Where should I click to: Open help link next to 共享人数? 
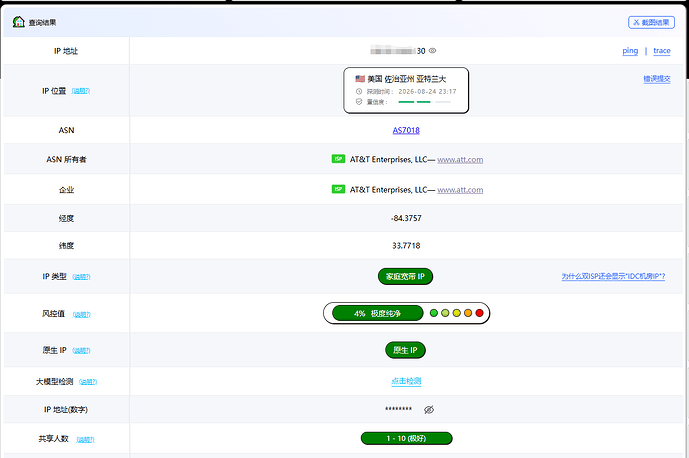[85, 440]
